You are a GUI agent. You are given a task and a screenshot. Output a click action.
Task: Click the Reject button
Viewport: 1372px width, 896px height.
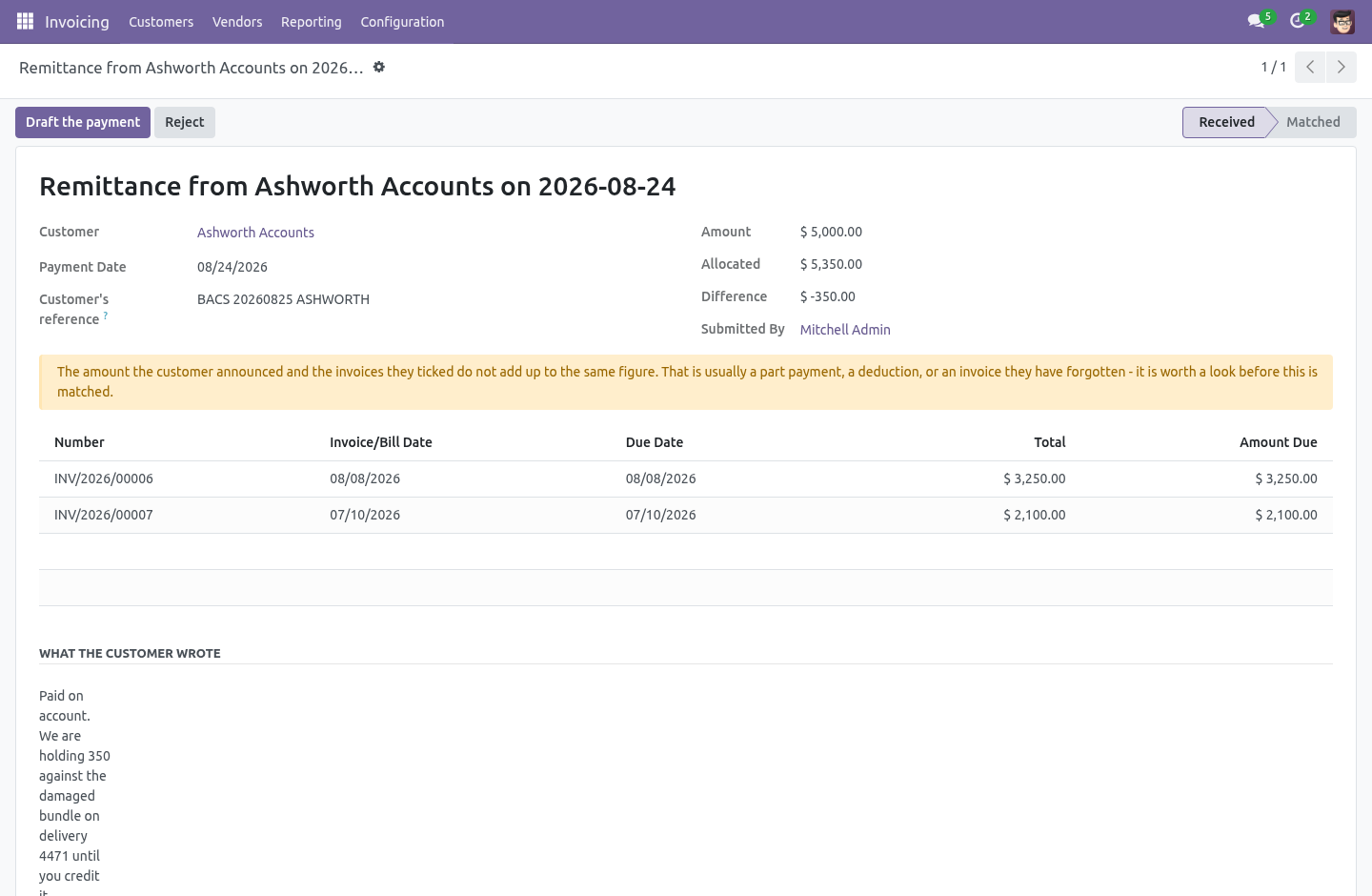[x=185, y=122]
